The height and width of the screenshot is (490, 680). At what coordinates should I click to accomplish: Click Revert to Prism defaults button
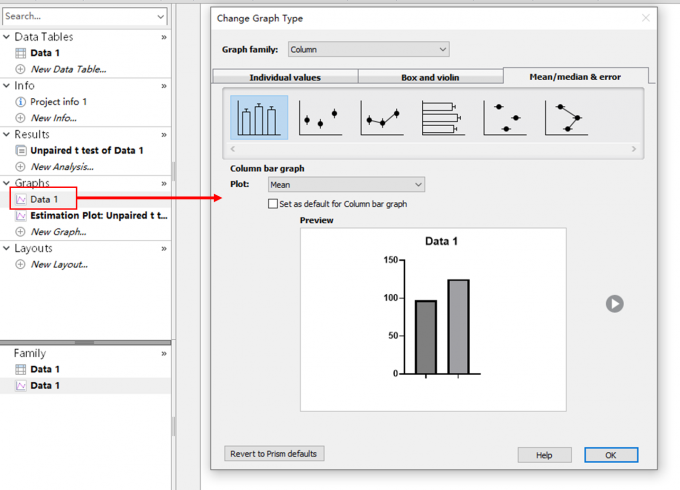tap(274, 454)
